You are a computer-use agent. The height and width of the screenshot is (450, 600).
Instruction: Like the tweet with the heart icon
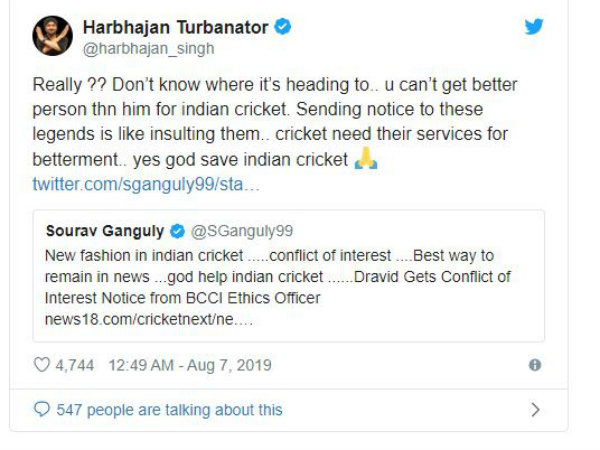(x=41, y=365)
